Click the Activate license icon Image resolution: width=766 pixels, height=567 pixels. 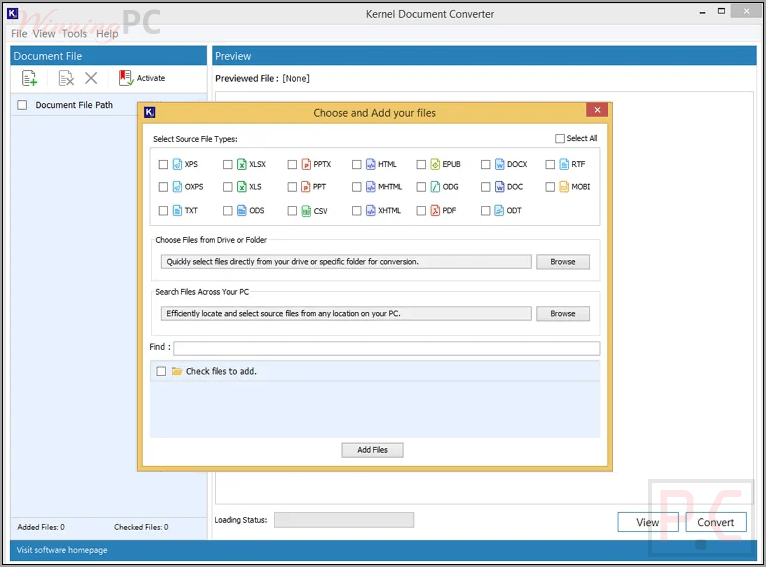pos(126,78)
